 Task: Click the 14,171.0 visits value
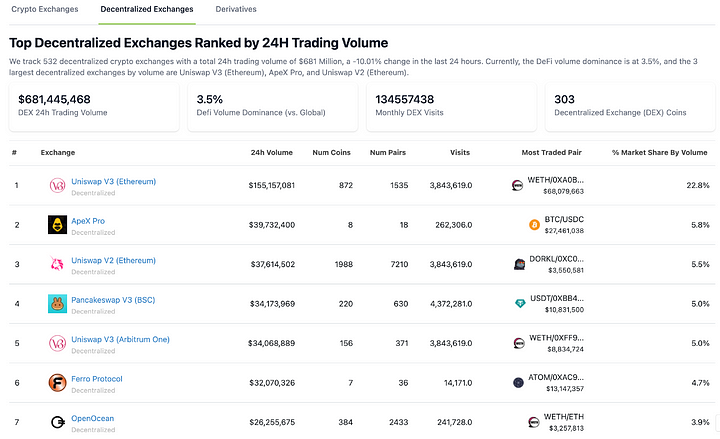458,383
